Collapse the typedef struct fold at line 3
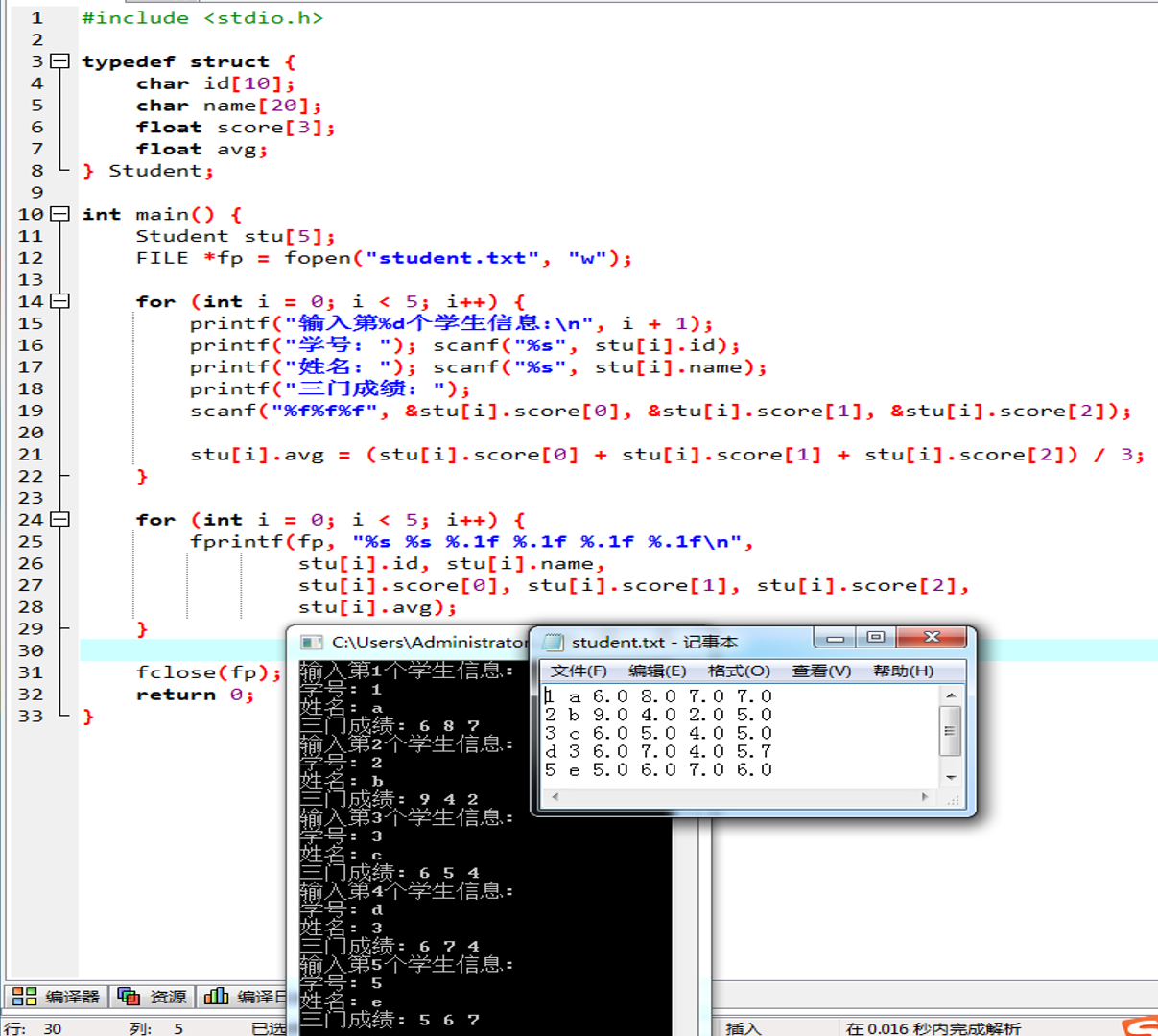The height and width of the screenshot is (1036, 1158). coord(59,61)
